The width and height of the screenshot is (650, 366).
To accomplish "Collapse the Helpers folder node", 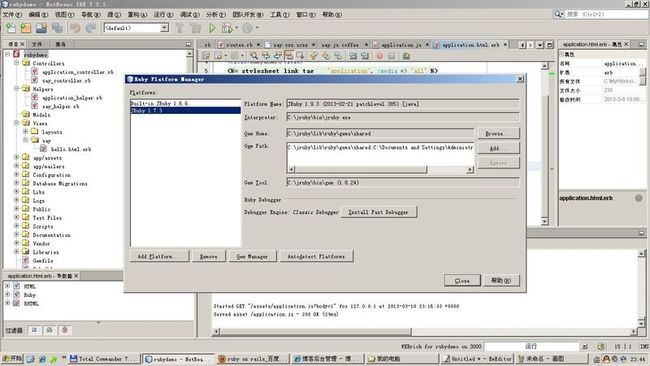I will (x=17, y=89).
